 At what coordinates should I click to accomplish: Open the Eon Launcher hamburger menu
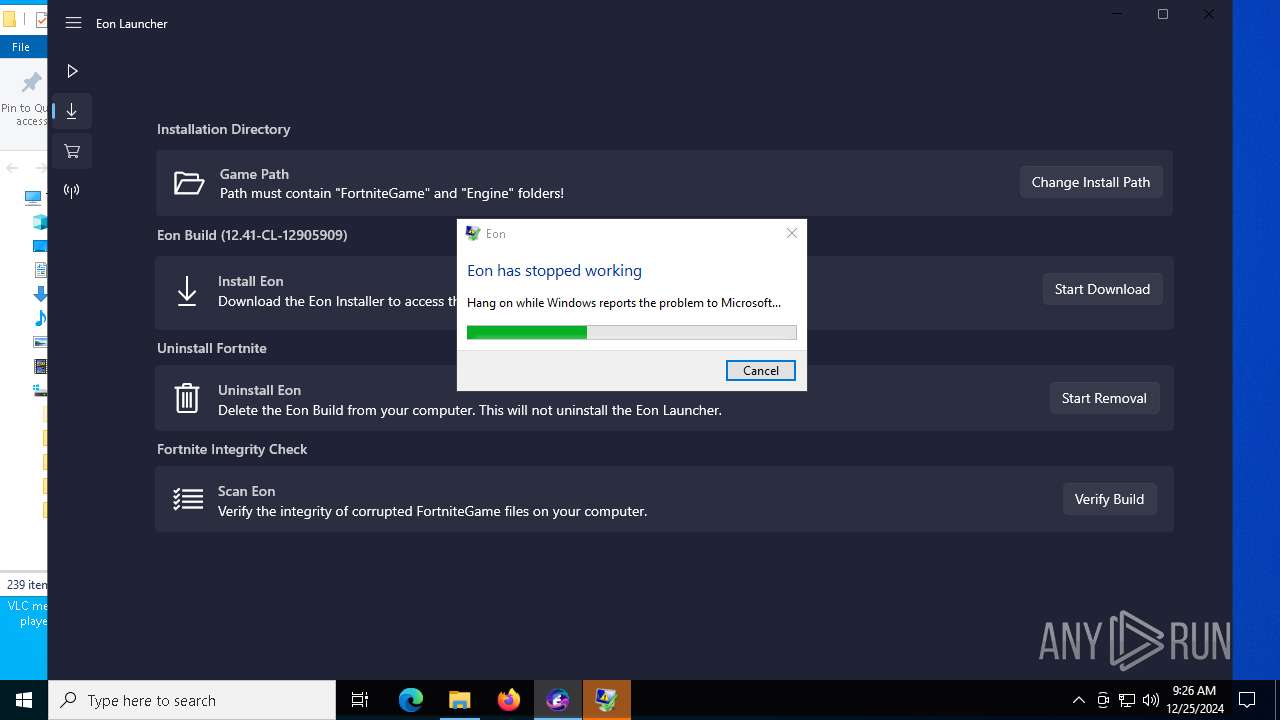pos(73,23)
